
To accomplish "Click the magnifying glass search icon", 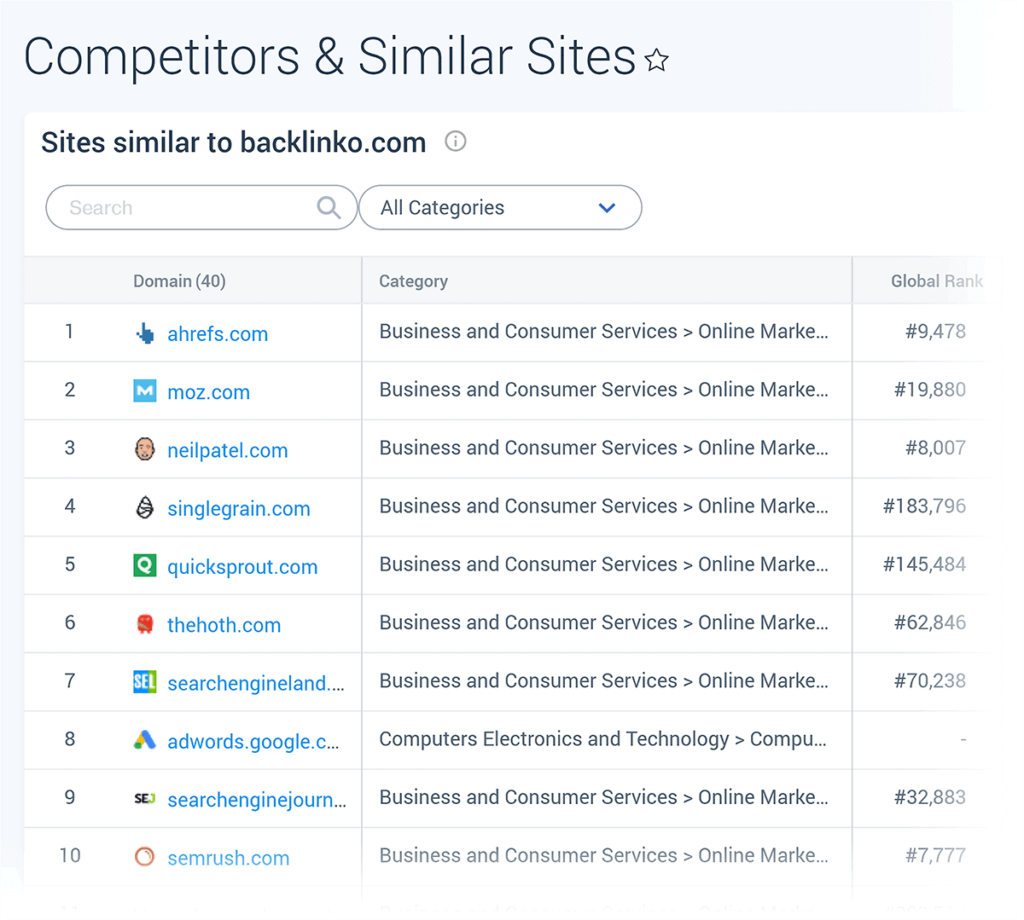I will [328, 208].
